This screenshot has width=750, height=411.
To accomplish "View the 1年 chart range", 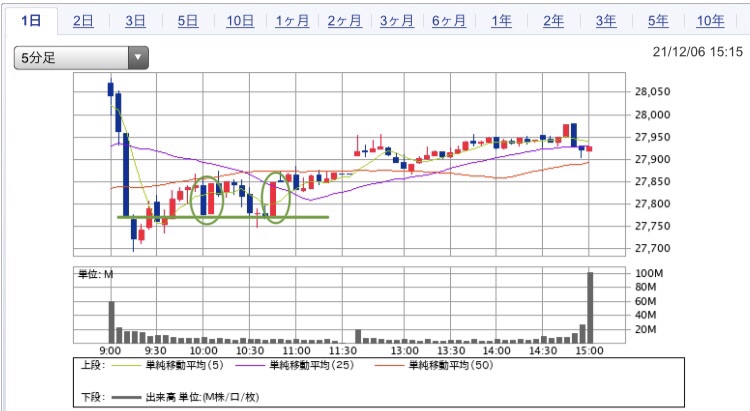I will 501,21.
